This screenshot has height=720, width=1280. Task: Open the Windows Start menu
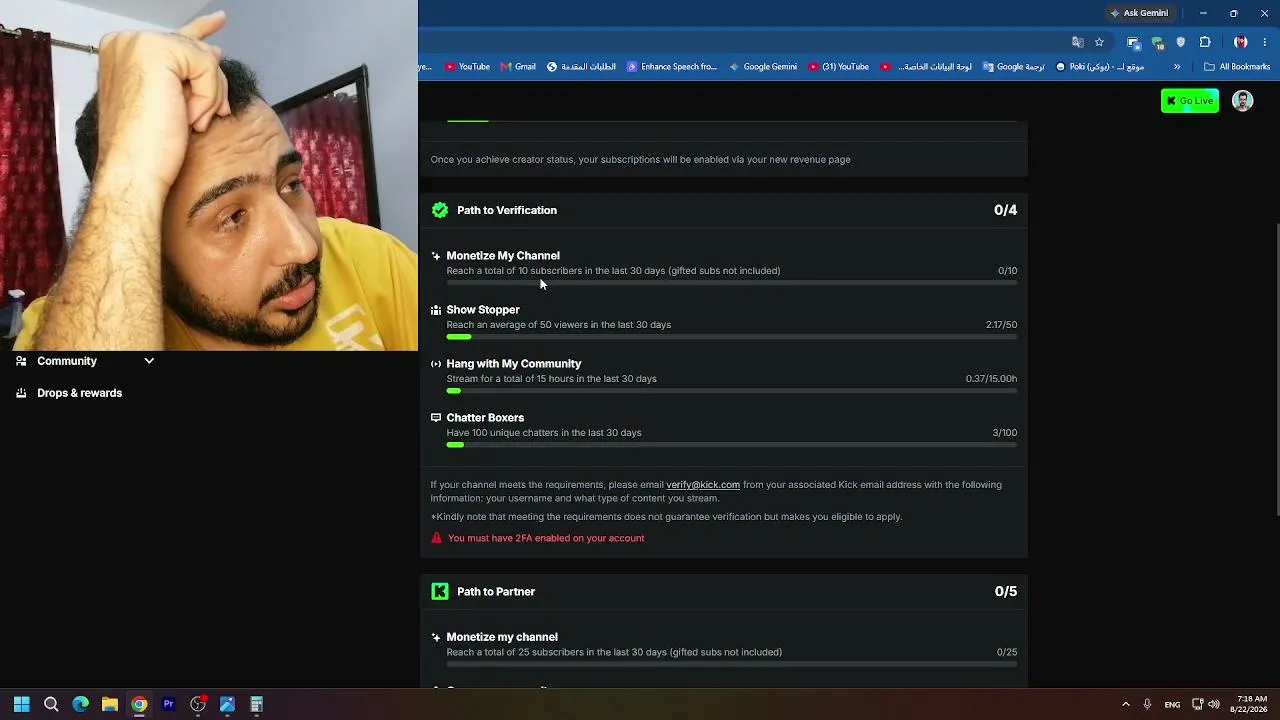click(22, 704)
